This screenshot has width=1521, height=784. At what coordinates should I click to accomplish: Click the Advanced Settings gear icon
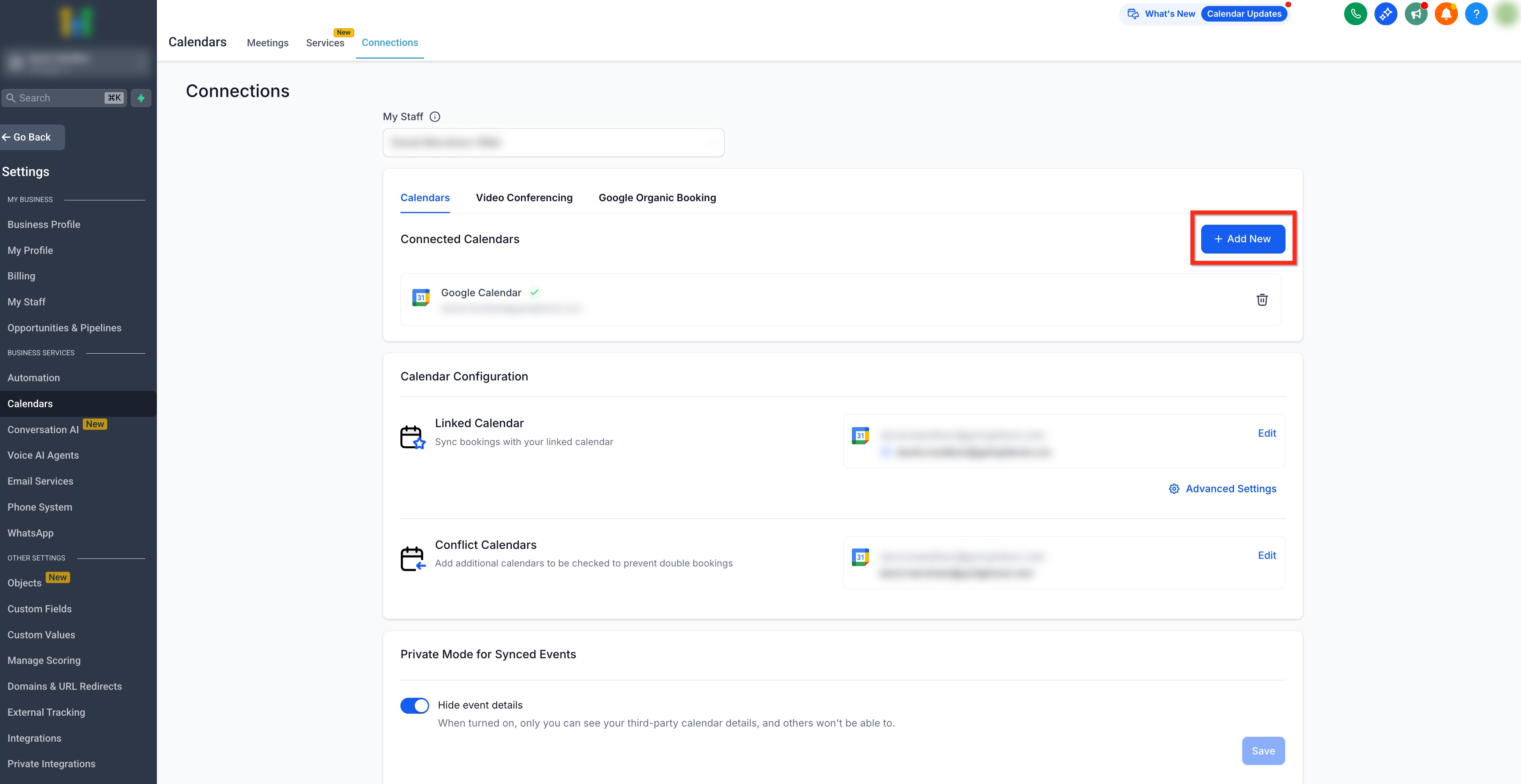click(x=1174, y=489)
